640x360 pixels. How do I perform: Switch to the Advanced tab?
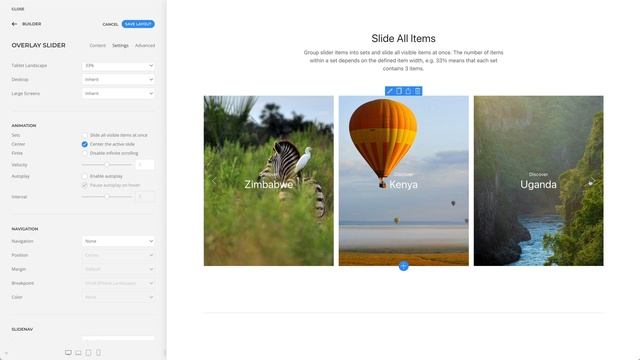point(145,46)
